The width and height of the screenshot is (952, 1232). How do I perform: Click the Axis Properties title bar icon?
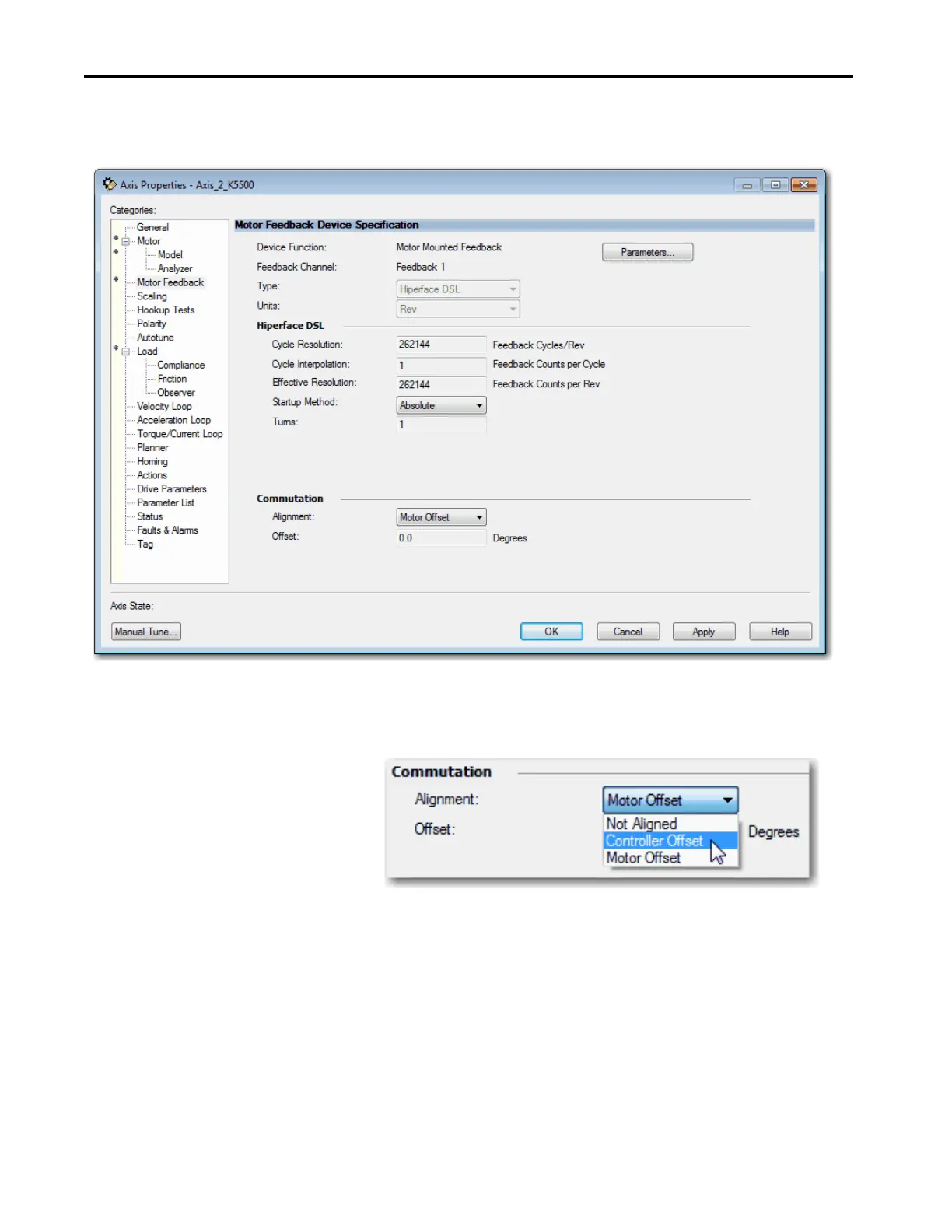coord(110,184)
